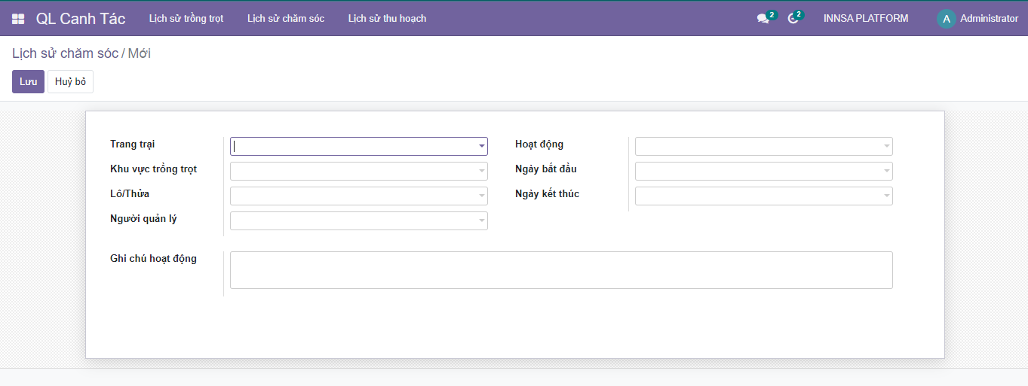Expand the Khu vực trồng trọt dropdown

(x=359, y=171)
